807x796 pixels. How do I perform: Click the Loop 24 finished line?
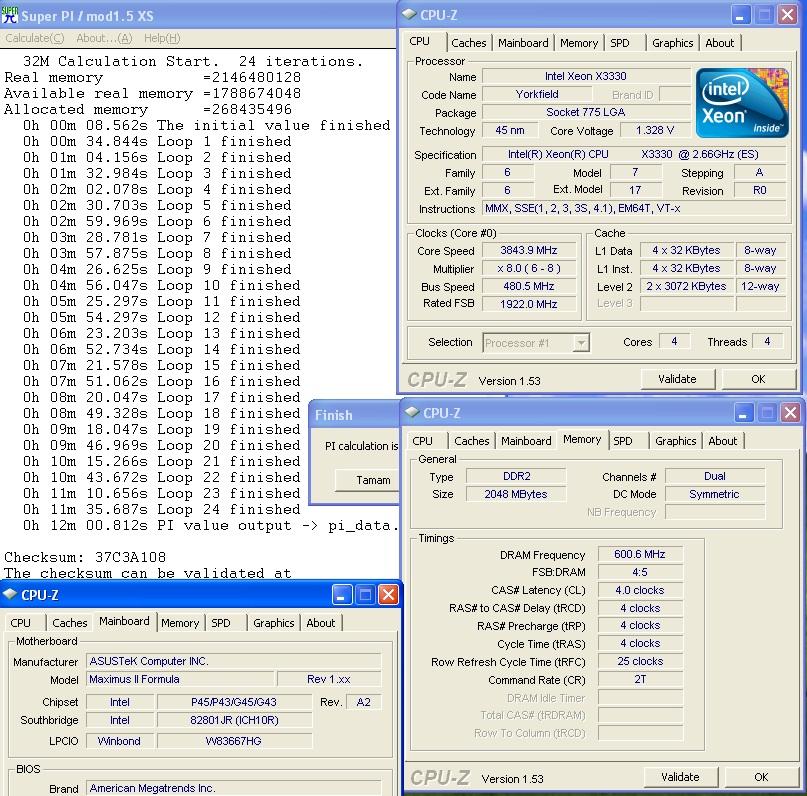tap(161, 509)
